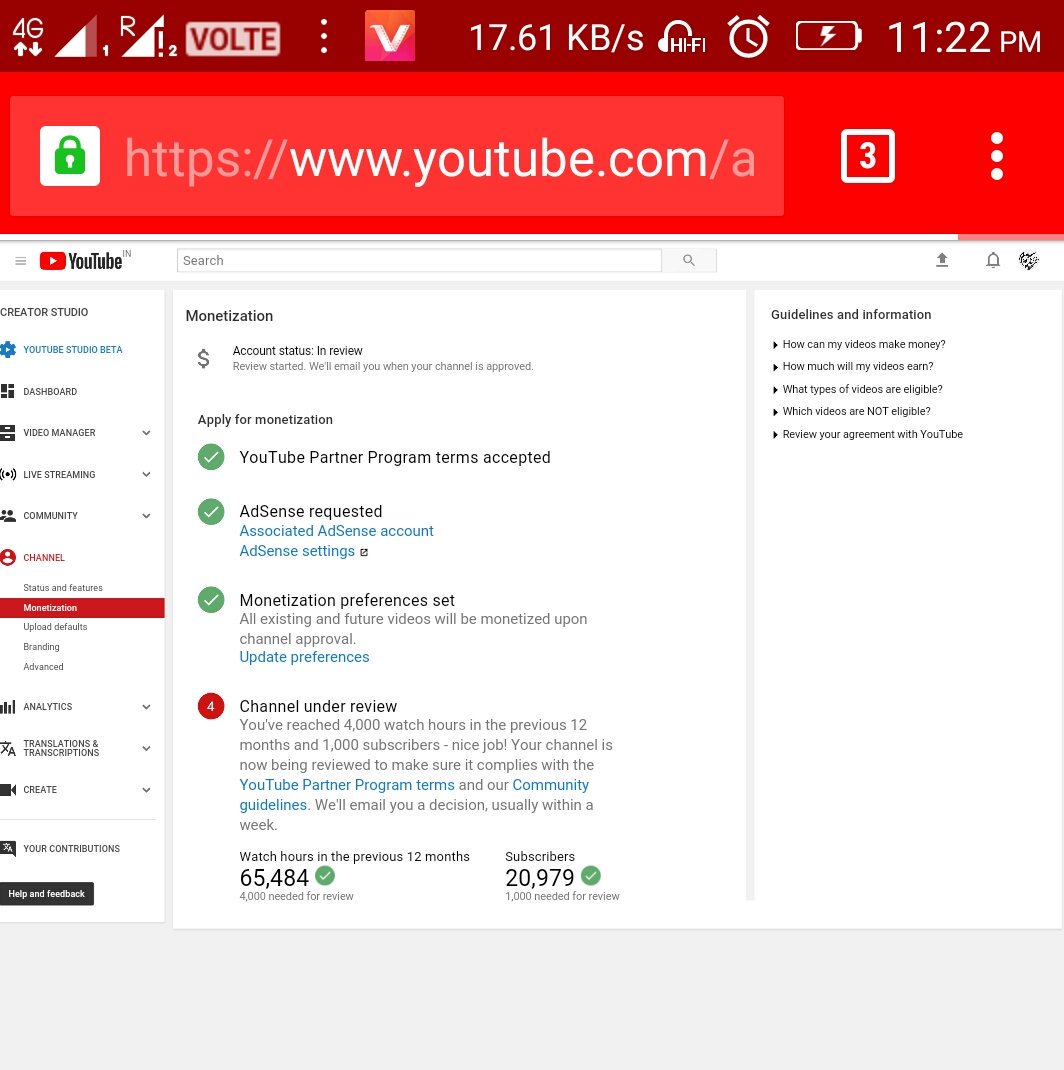Focus the YouTube Search field
Viewport: 1064px width, 1070px height.
pos(418,260)
